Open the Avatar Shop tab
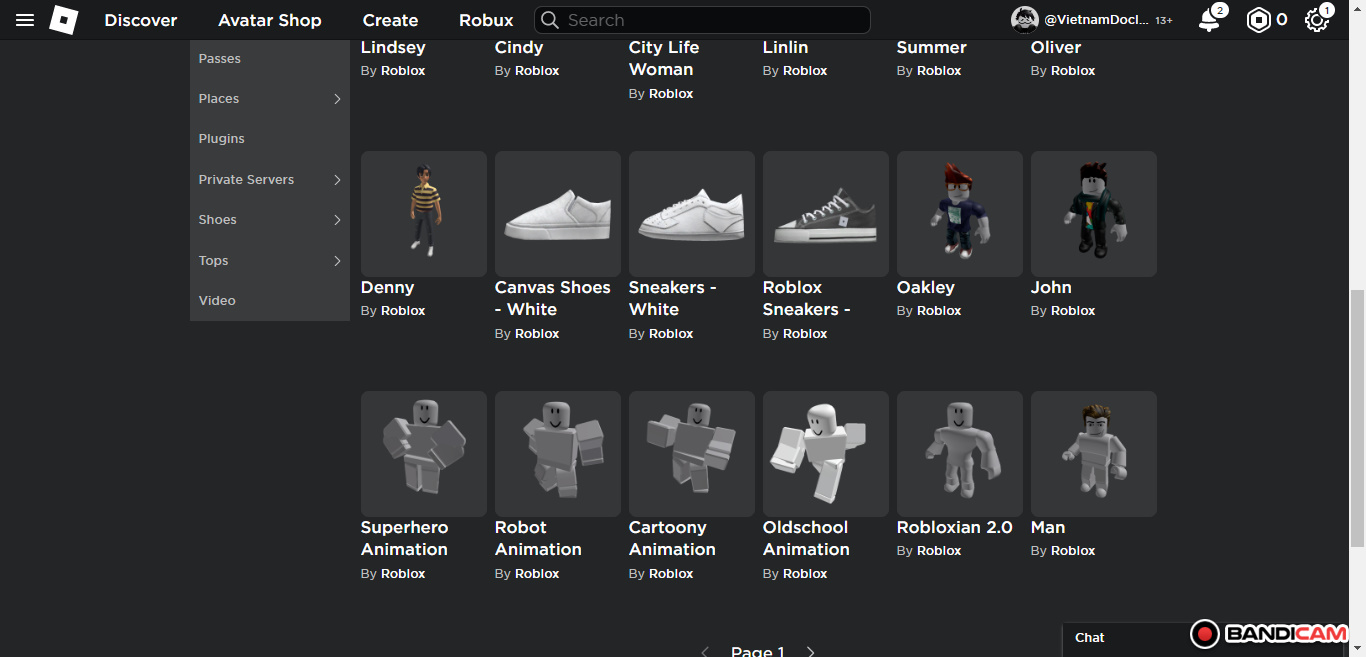Screen dimensions: 1366x657 (x=270, y=20)
